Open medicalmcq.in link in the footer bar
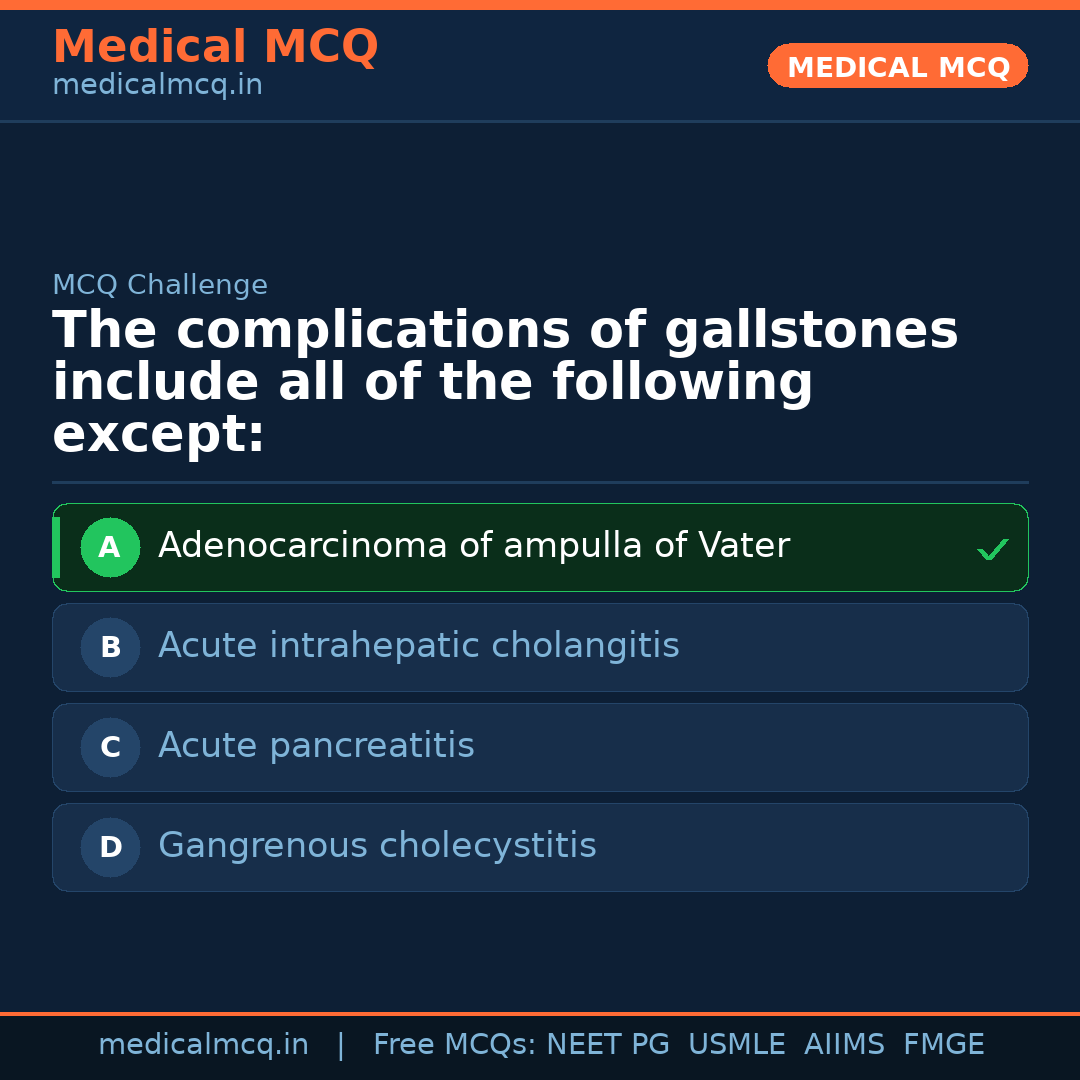 coord(203,1045)
